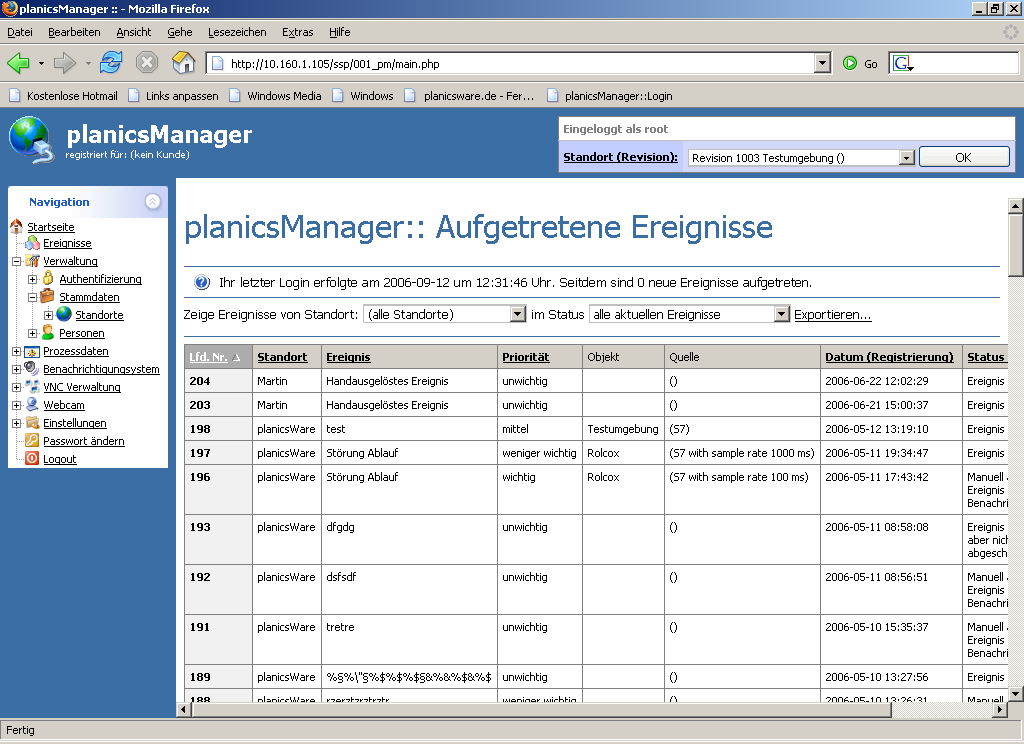Collapse the Navigation panel chevron
The height and width of the screenshot is (744, 1024).
pos(152,201)
